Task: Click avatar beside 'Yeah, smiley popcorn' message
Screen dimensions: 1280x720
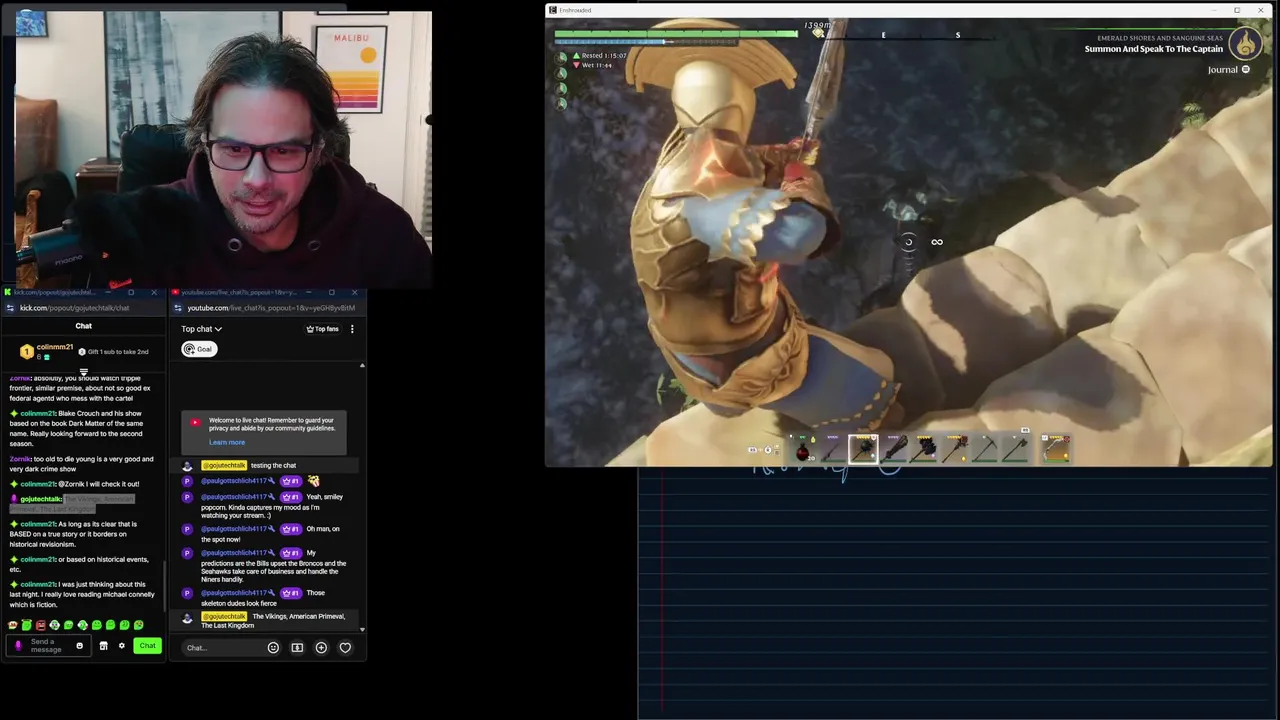Action: (x=187, y=497)
